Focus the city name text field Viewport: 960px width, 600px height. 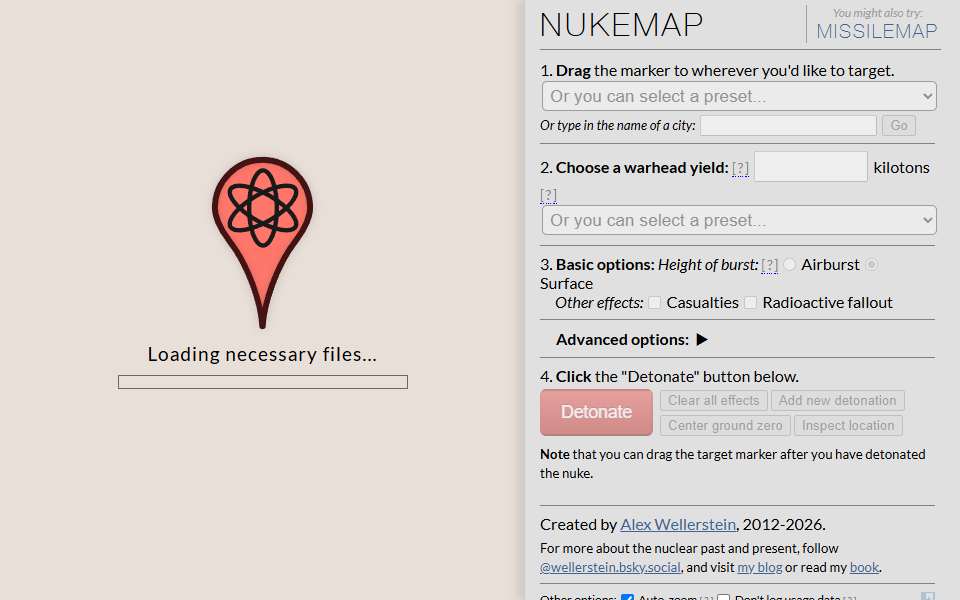click(x=788, y=126)
